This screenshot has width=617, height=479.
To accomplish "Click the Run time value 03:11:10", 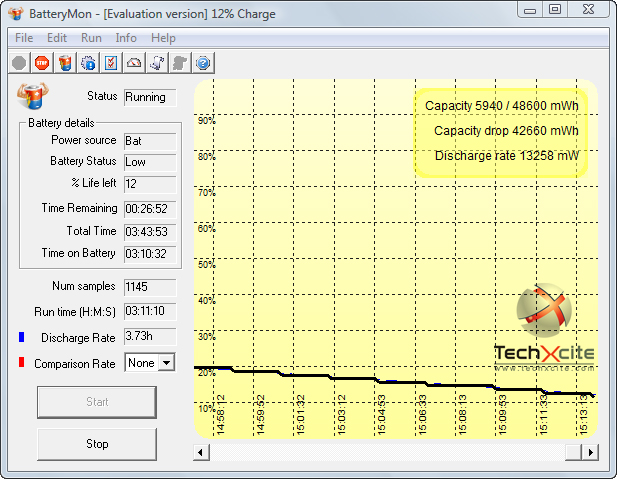I will (150, 311).
